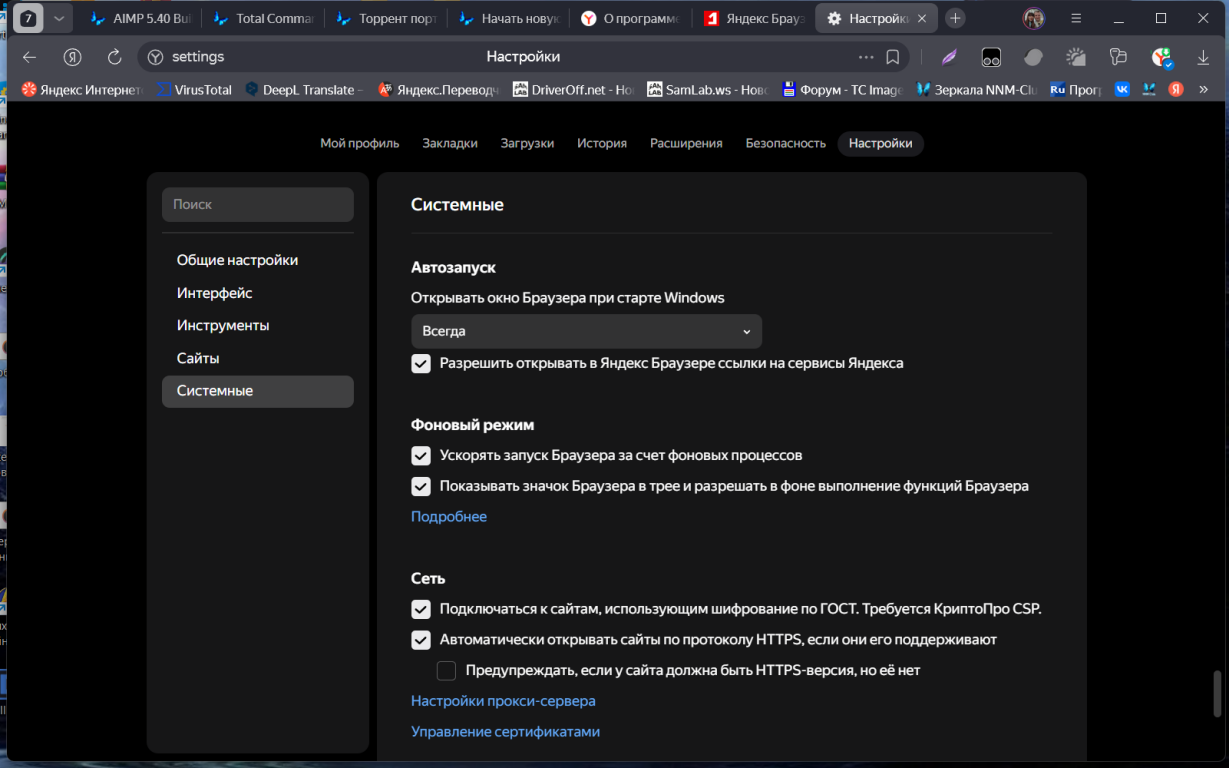Bookmark this page via address bar icon

893,57
